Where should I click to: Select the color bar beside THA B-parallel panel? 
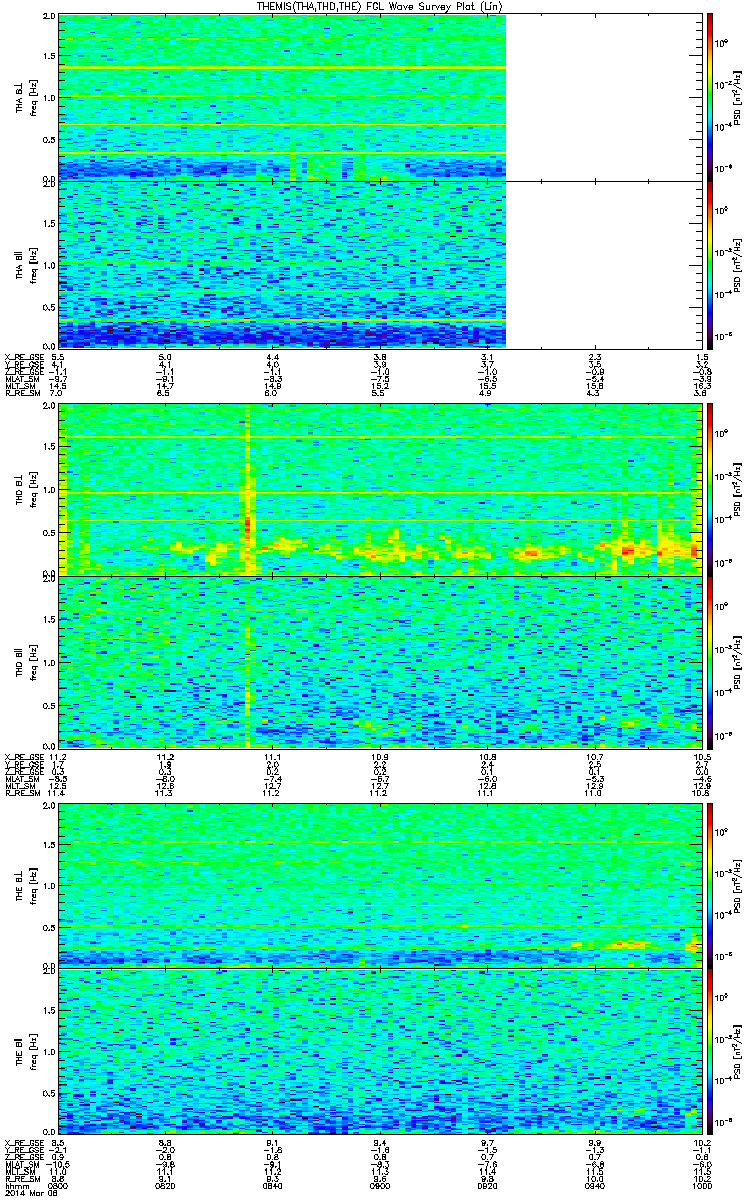[x=709, y=265]
